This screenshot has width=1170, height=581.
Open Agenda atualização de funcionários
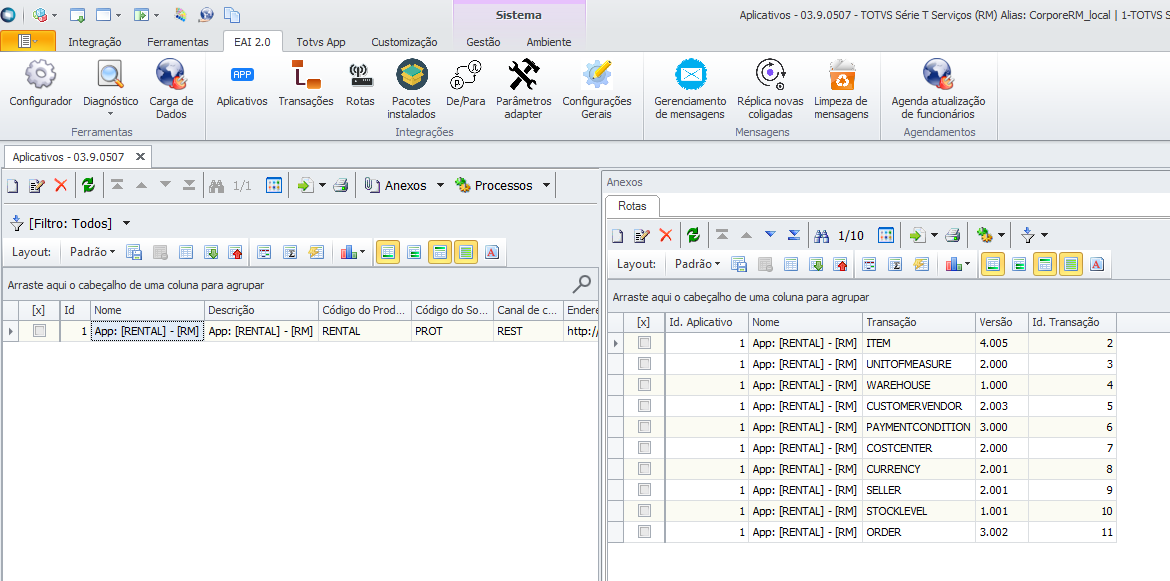pyautogui.click(x=938, y=88)
